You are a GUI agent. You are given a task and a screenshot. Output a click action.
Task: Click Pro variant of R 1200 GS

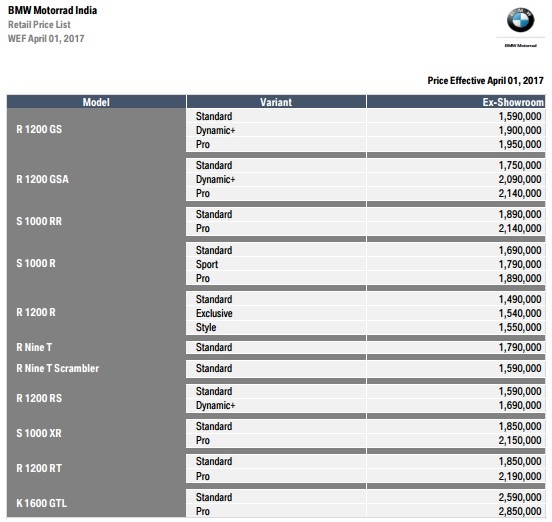tap(203, 144)
